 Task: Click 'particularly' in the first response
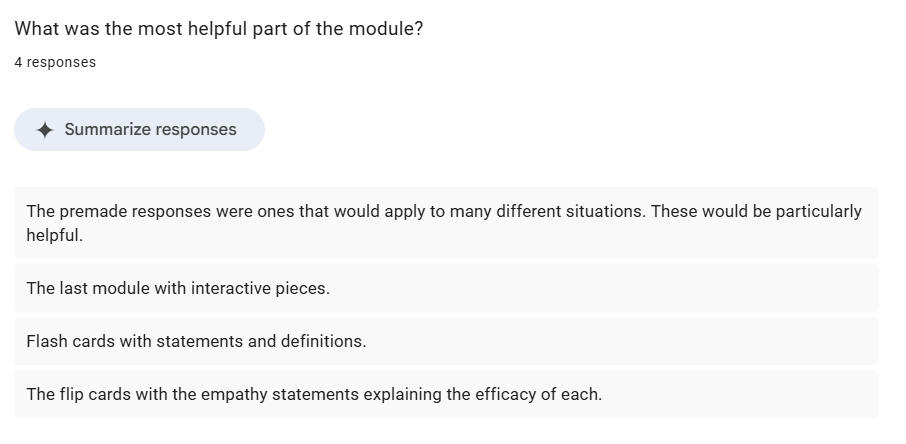coord(818,212)
